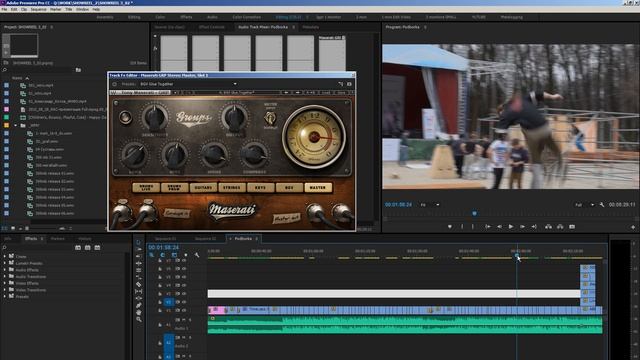
Task: Open Program monitor settings wrench
Action: (602, 204)
